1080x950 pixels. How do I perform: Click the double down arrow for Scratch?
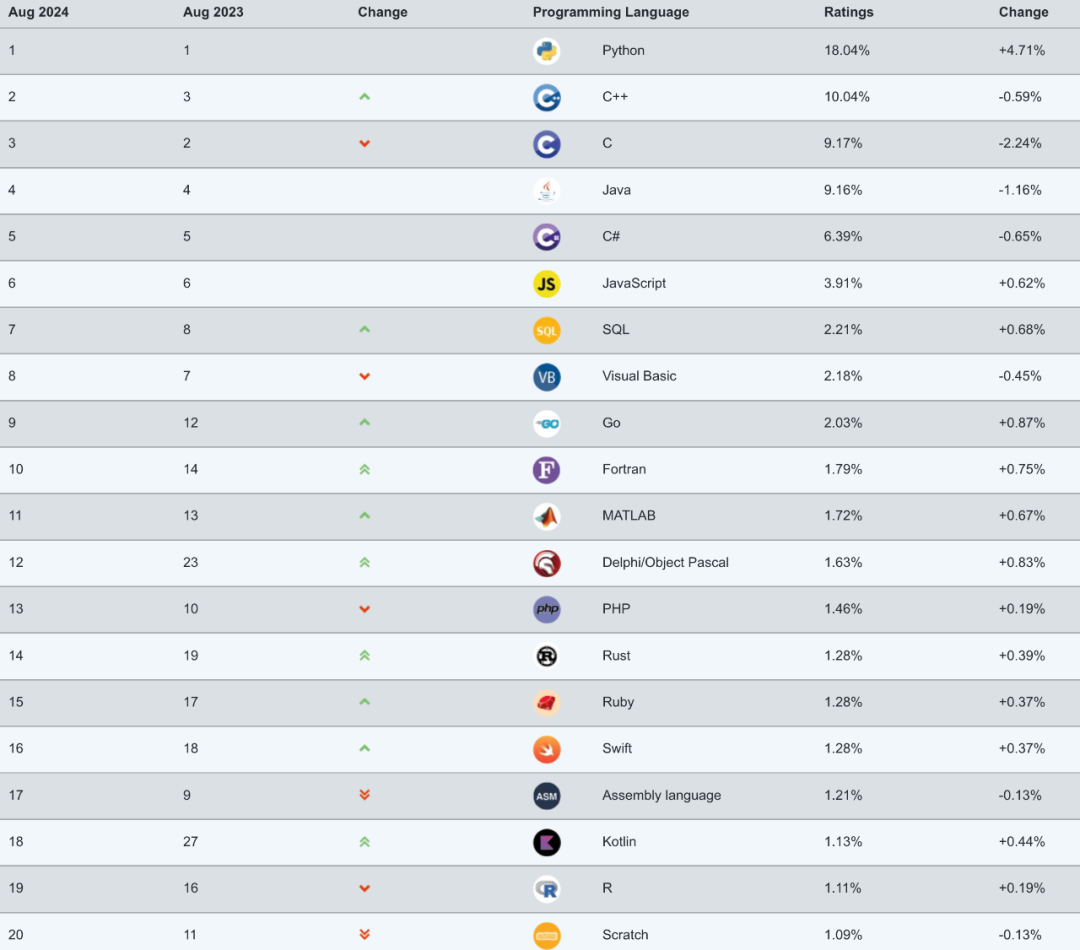pyautogui.click(x=364, y=934)
